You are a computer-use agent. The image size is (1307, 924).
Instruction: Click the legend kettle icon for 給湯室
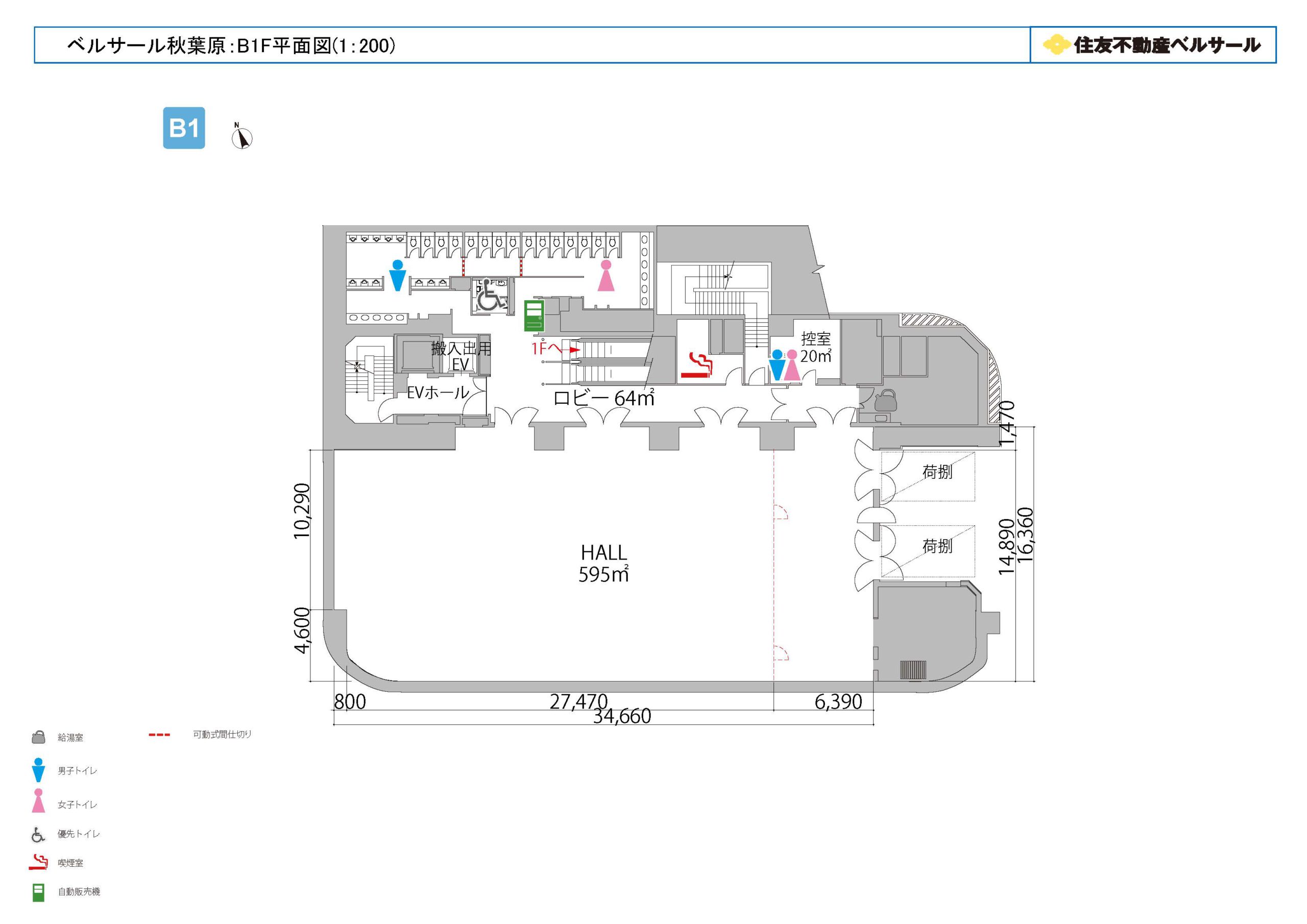pyautogui.click(x=38, y=737)
